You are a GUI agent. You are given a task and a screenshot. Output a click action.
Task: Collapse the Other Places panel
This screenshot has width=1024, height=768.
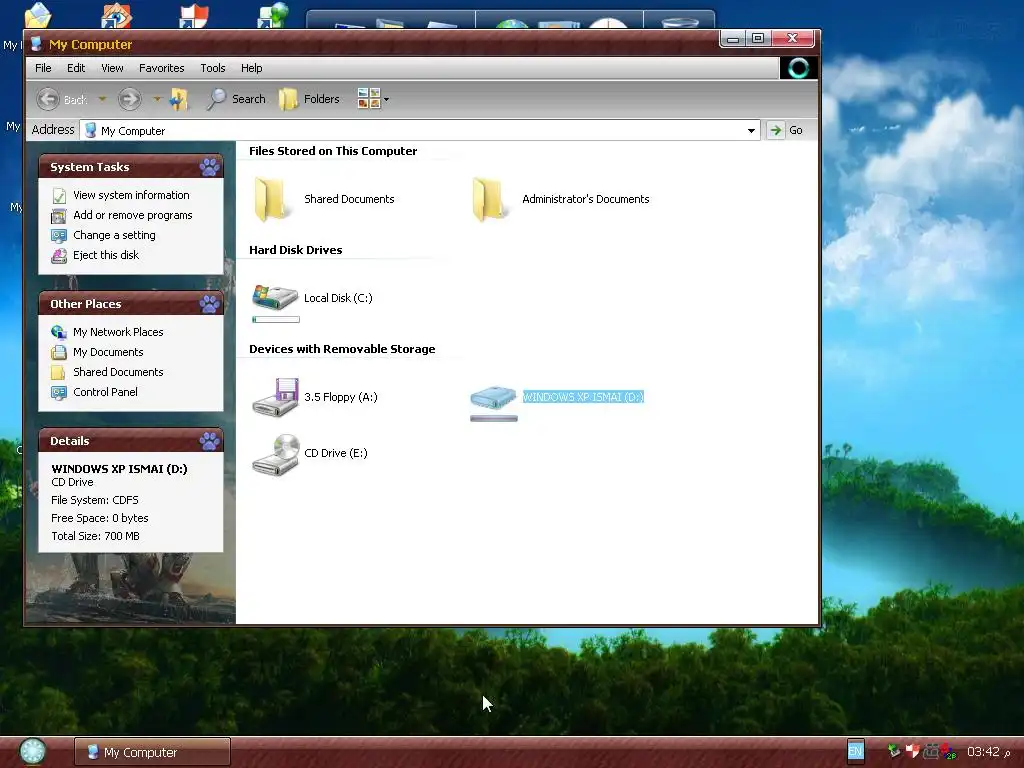tap(210, 304)
